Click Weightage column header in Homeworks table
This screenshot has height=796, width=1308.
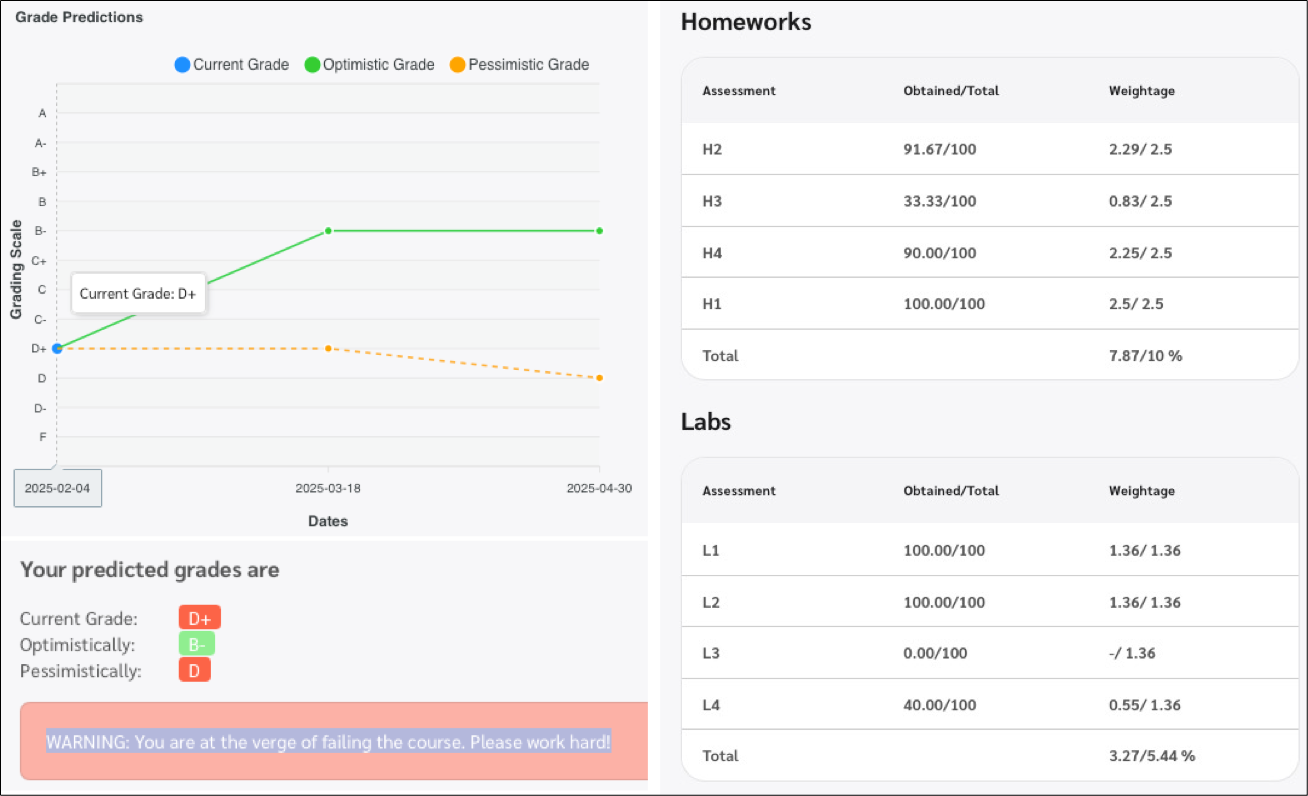pos(1141,91)
